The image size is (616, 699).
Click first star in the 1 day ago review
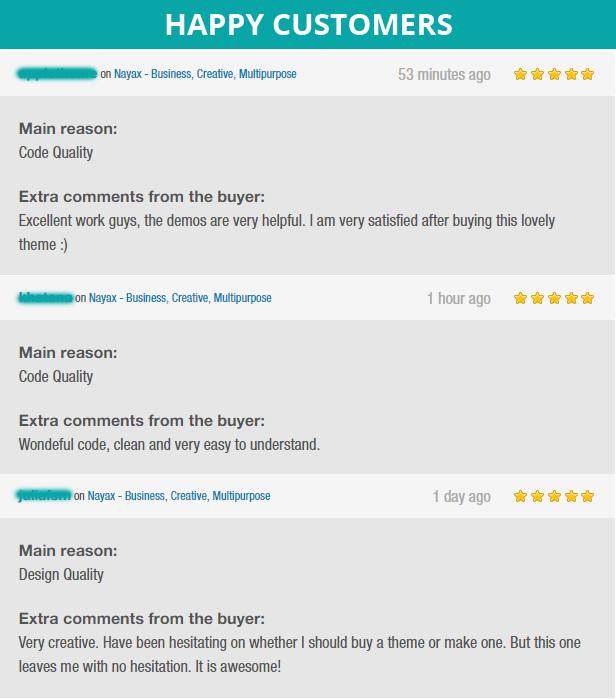point(521,496)
